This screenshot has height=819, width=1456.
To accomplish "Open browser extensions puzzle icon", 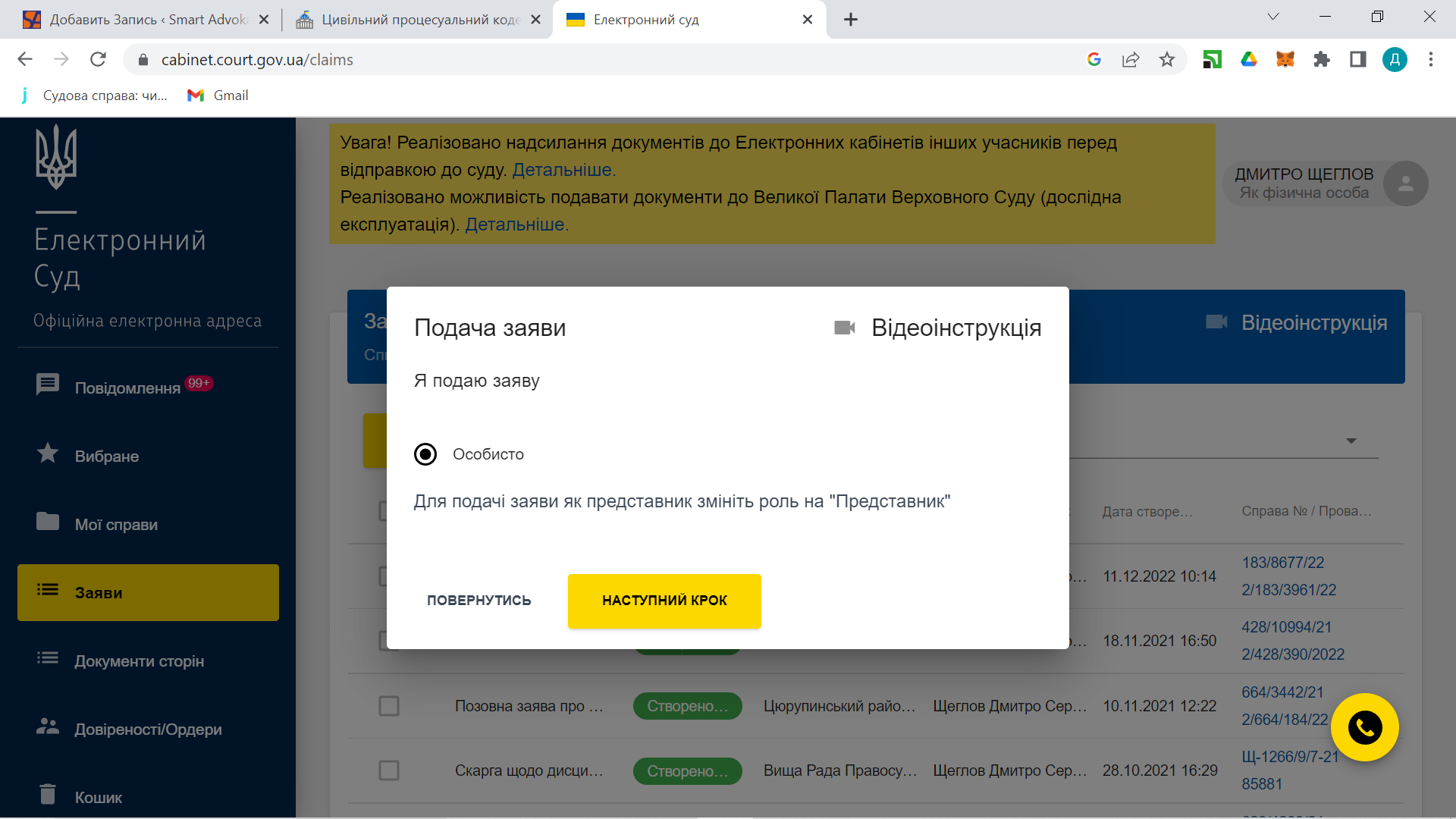I will tap(1321, 60).
